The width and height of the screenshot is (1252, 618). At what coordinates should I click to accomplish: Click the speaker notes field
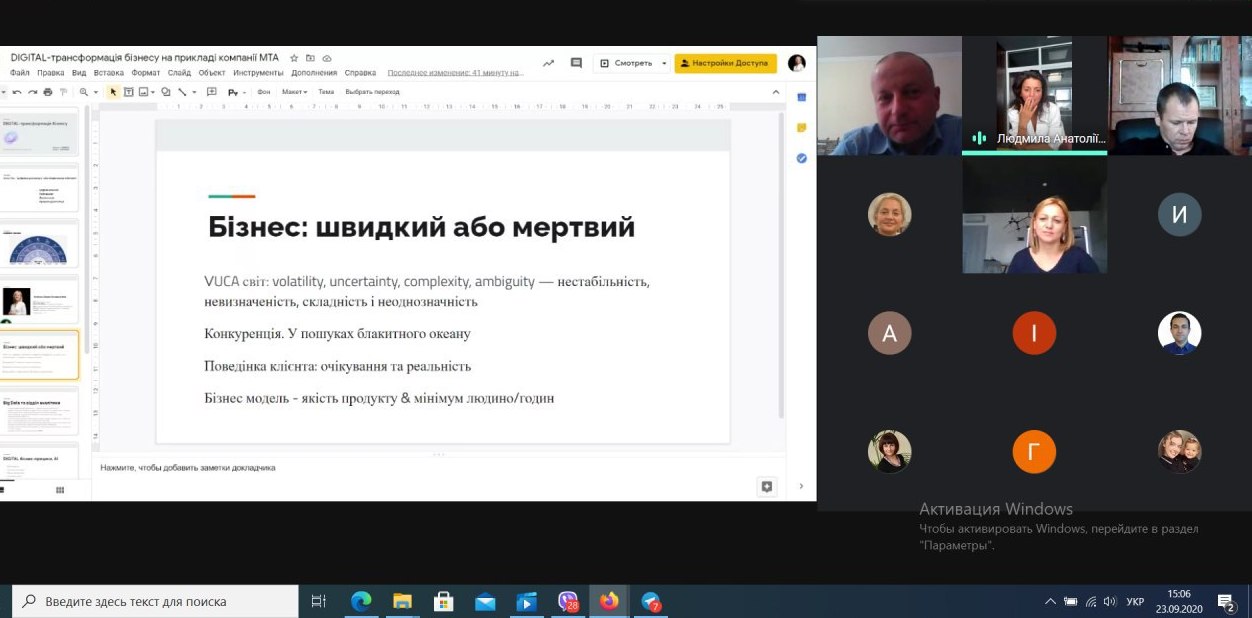[440, 468]
